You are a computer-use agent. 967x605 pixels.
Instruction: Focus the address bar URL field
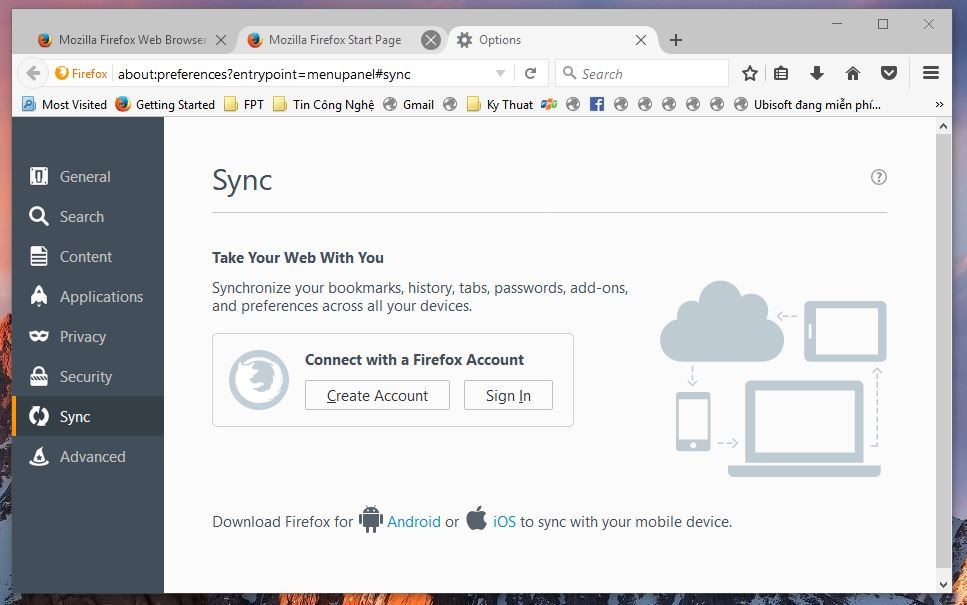302,74
